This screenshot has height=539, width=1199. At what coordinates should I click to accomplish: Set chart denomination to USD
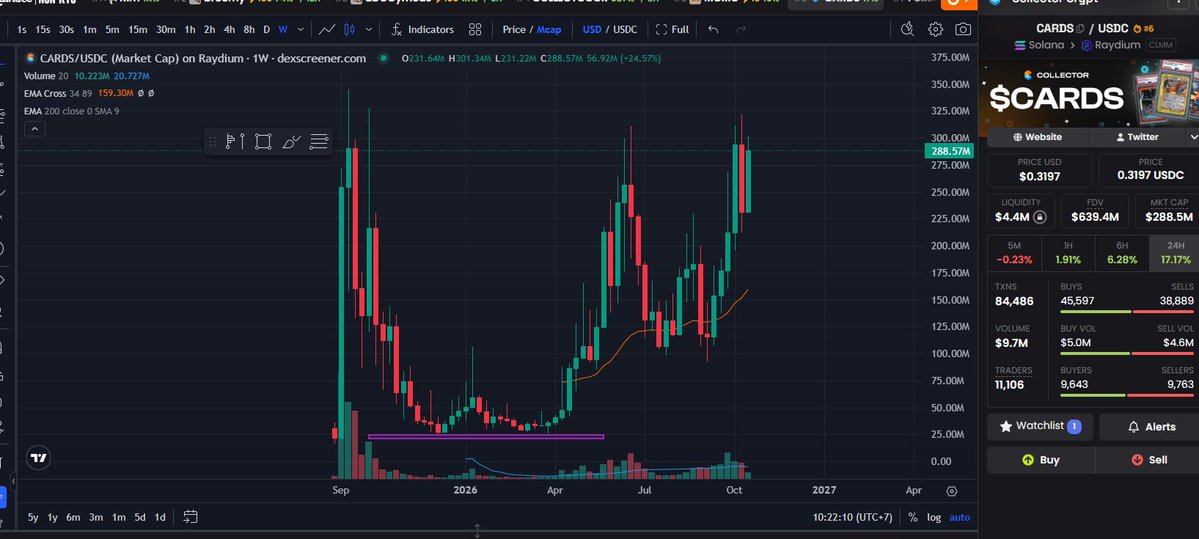point(592,29)
